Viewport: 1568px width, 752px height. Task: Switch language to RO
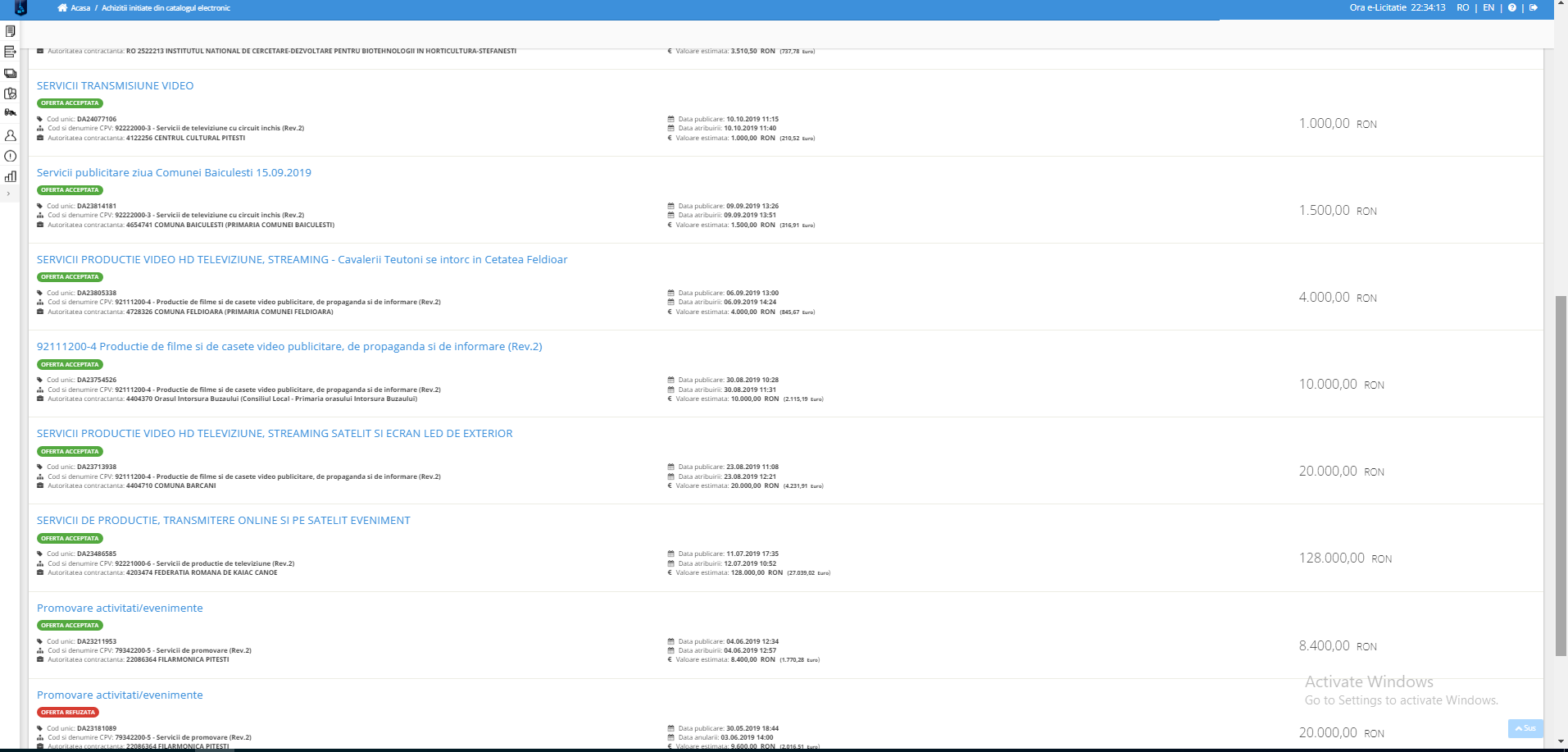[x=1462, y=8]
